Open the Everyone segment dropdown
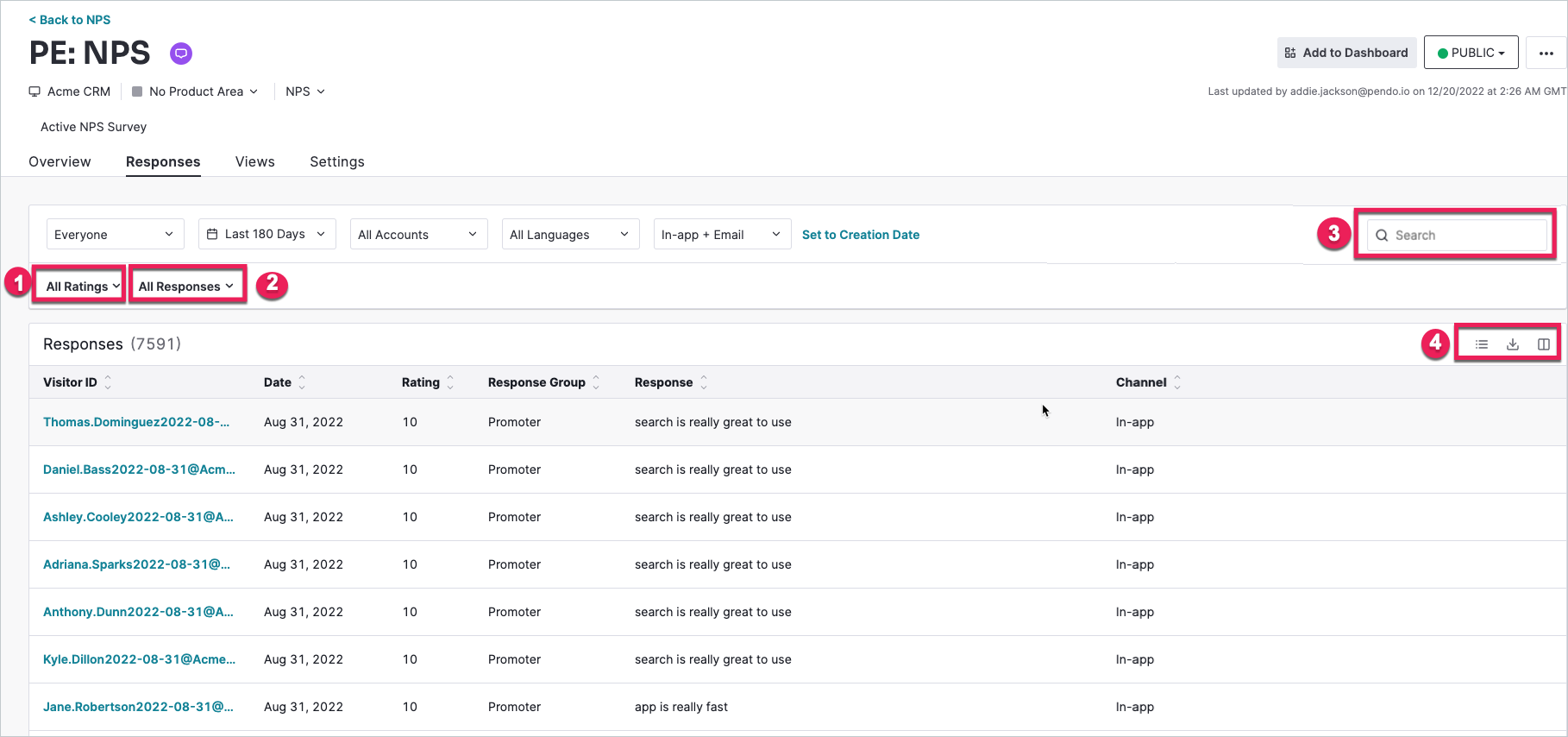 click(116, 234)
